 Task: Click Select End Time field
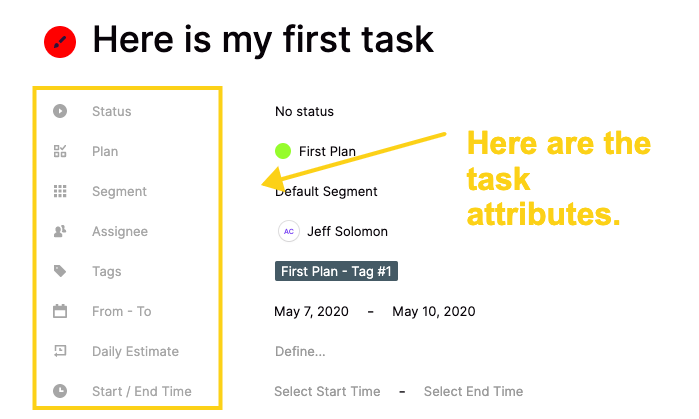[473, 391]
